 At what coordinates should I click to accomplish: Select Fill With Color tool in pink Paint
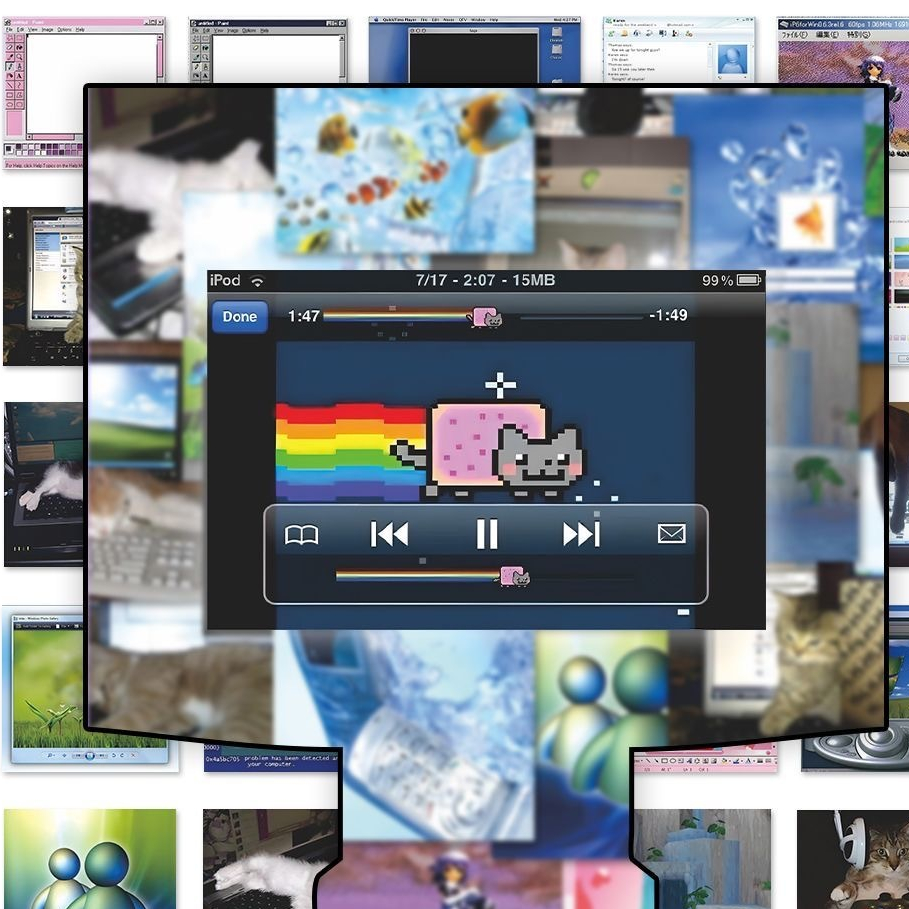click(x=19, y=48)
